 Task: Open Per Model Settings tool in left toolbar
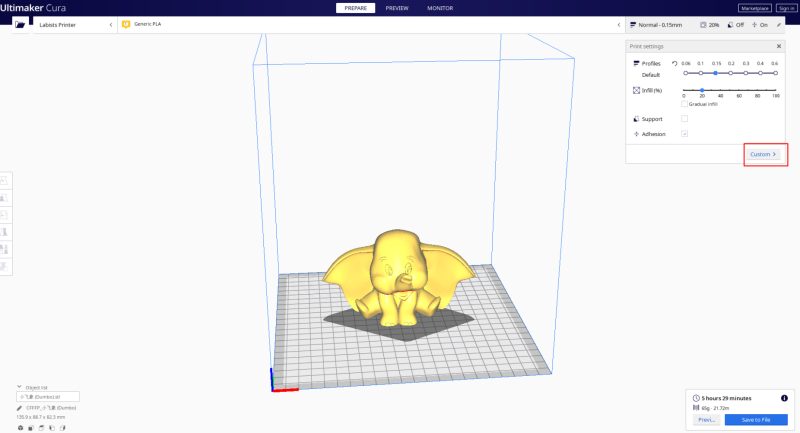tap(4, 249)
